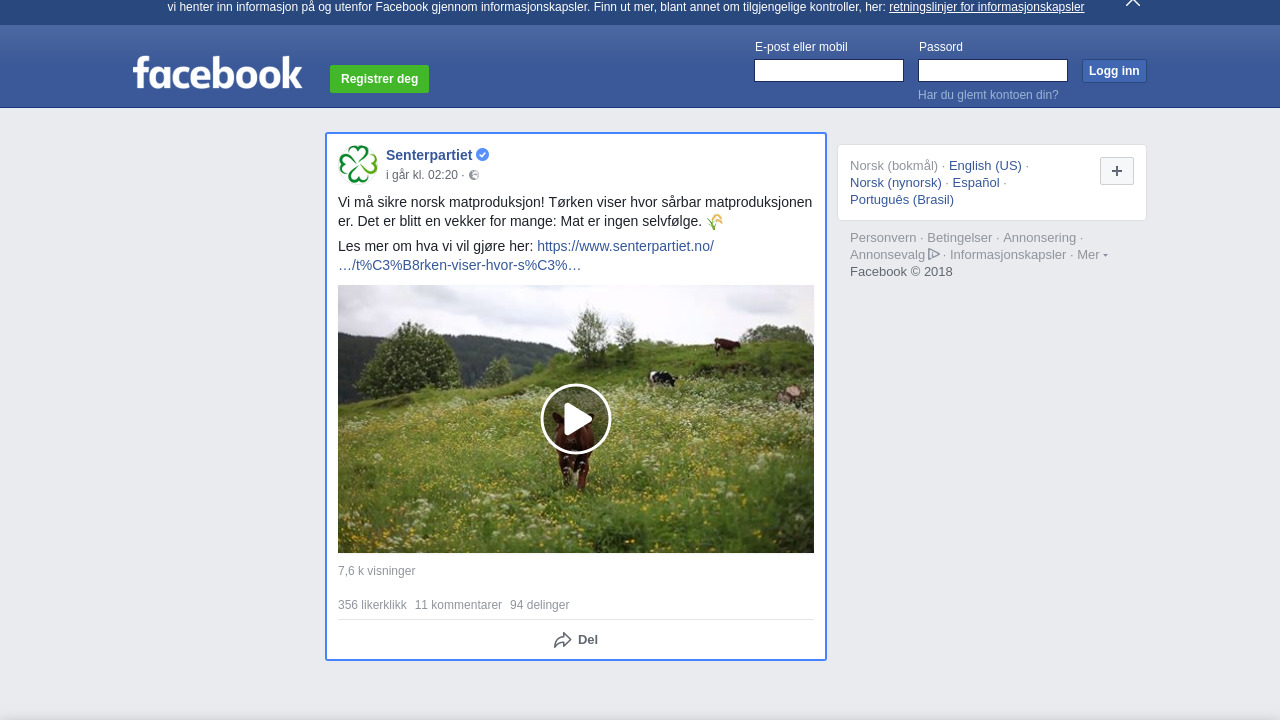Play the cow meadow video
The width and height of the screenshot is (1280, 720).
click(x=576, y=419)
